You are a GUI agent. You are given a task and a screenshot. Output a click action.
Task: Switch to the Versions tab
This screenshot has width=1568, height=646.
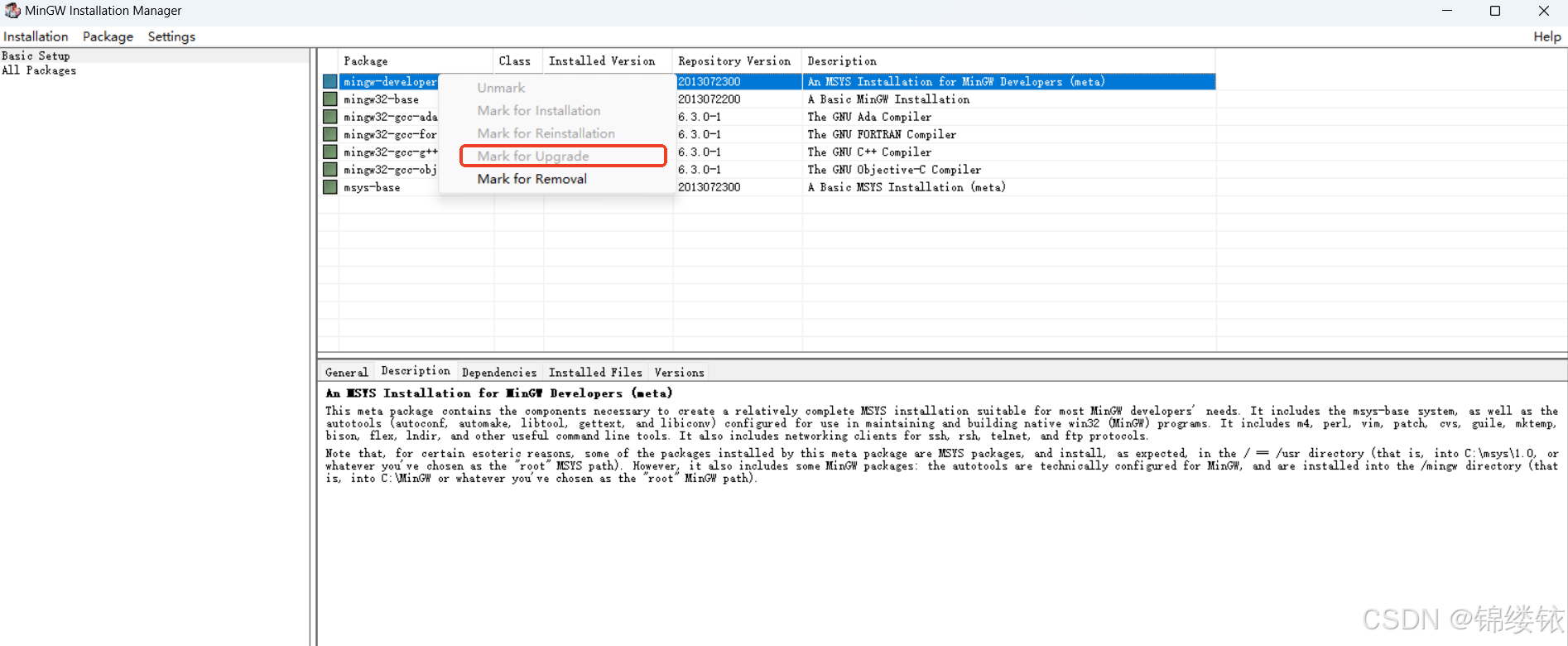pos(679,372)
